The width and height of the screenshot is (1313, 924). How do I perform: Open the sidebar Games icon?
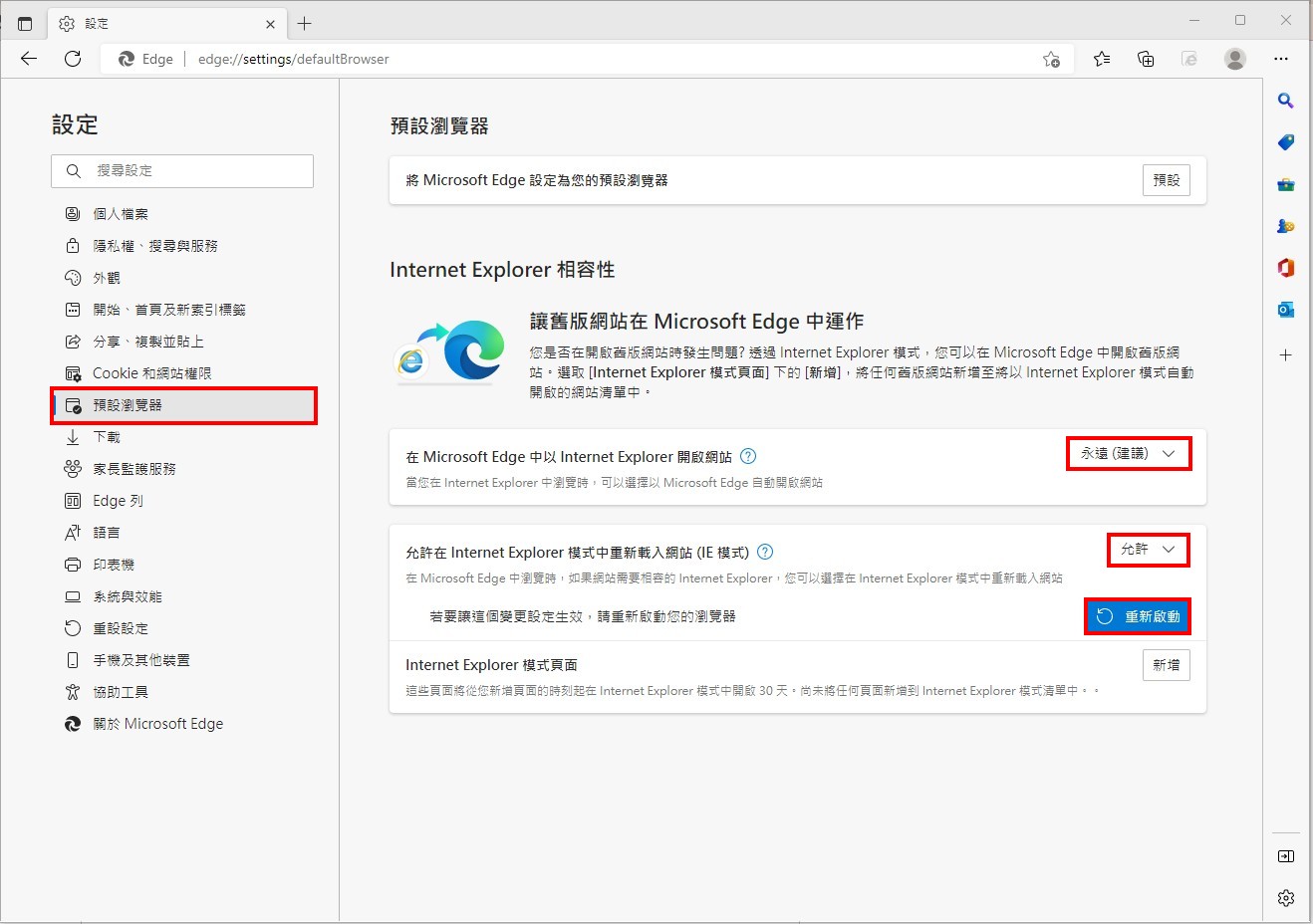pyautogui.click(x=1286, y=226)
